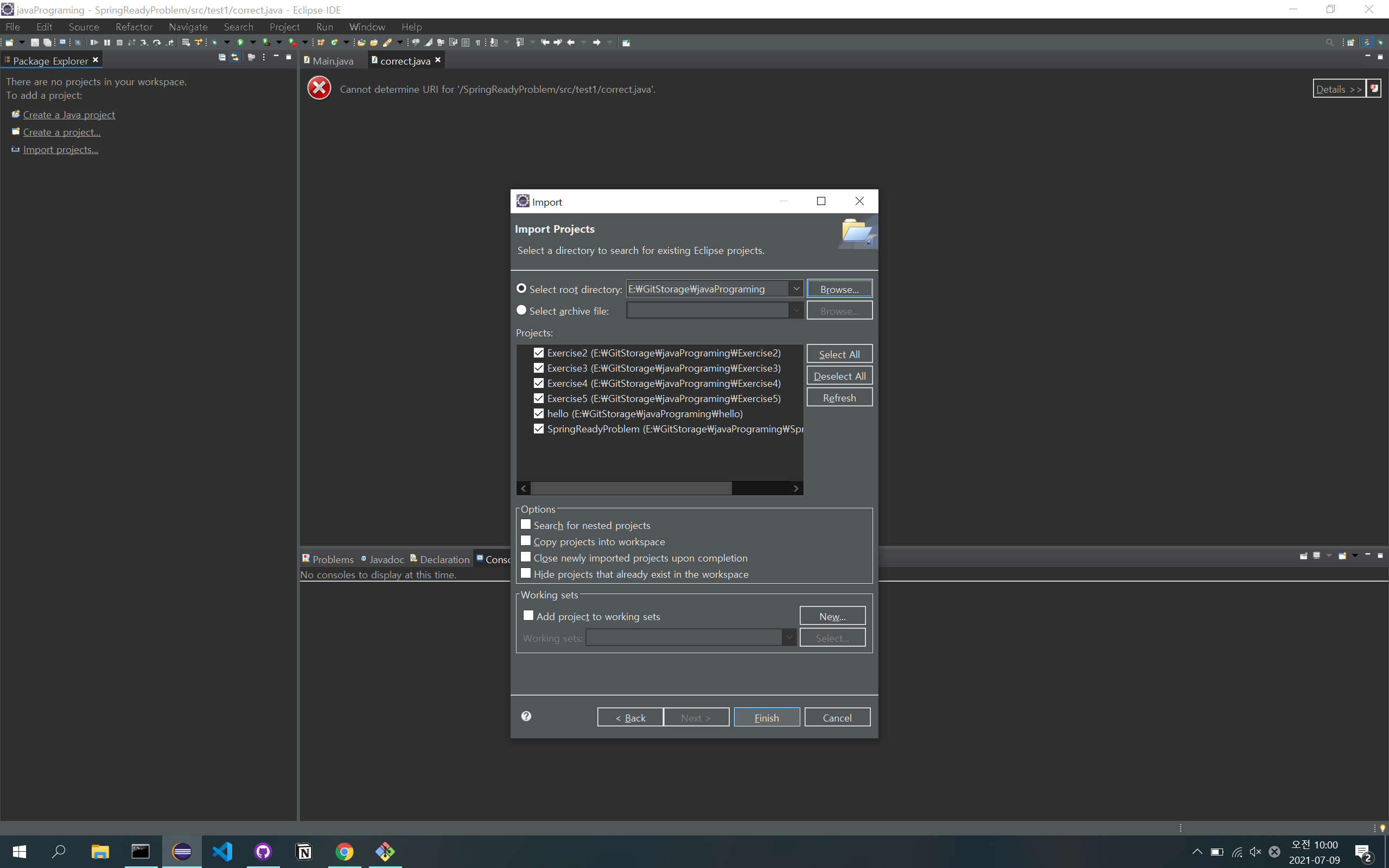Select the archive file radio option
1389x868 pixels.
[521, 310]
